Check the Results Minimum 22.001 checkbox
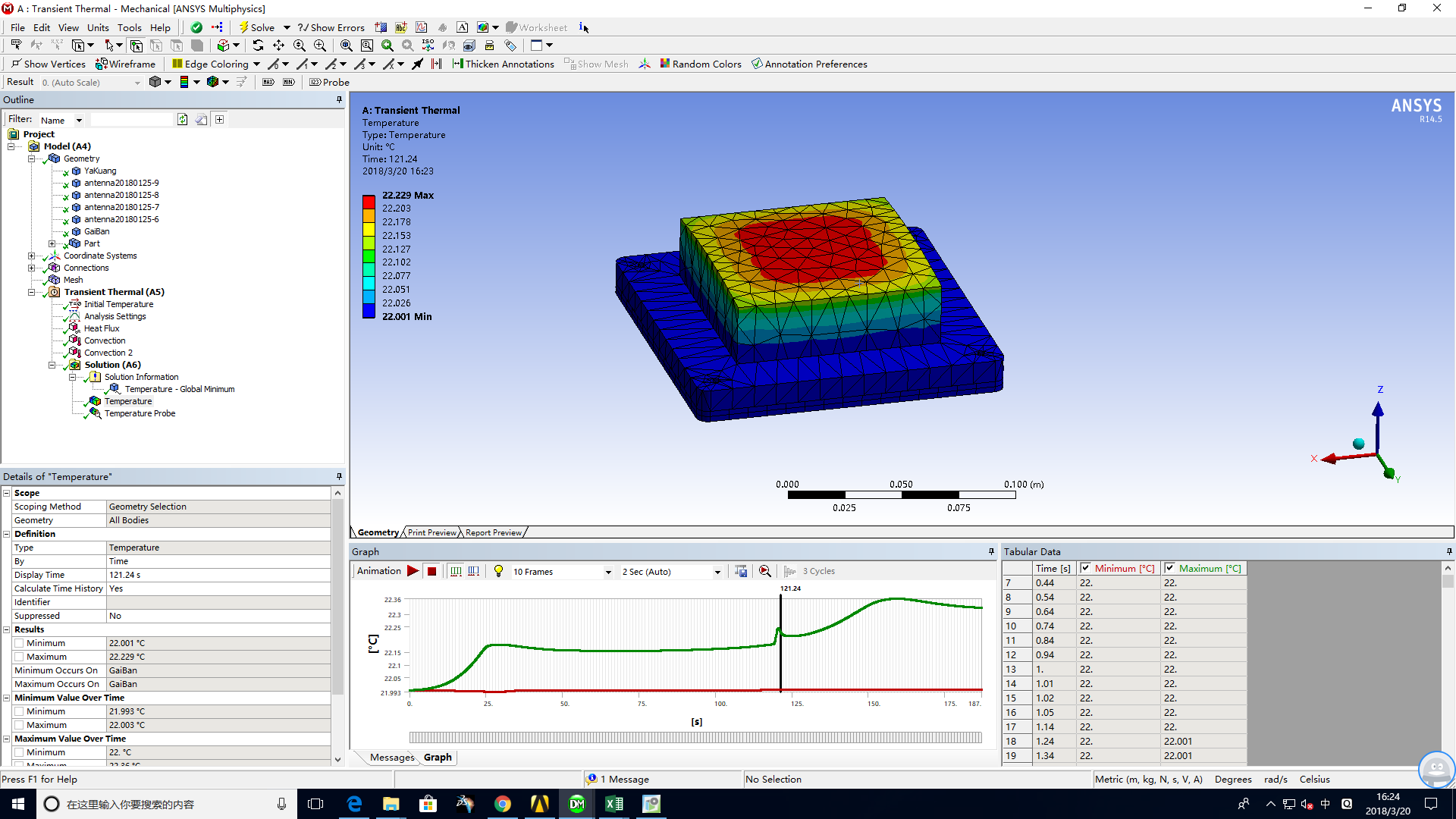1456x819 pixels. click(x=19, y=643)
